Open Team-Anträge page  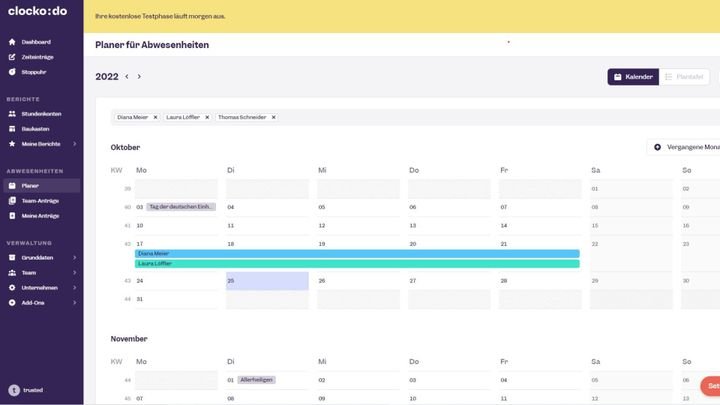40,201
